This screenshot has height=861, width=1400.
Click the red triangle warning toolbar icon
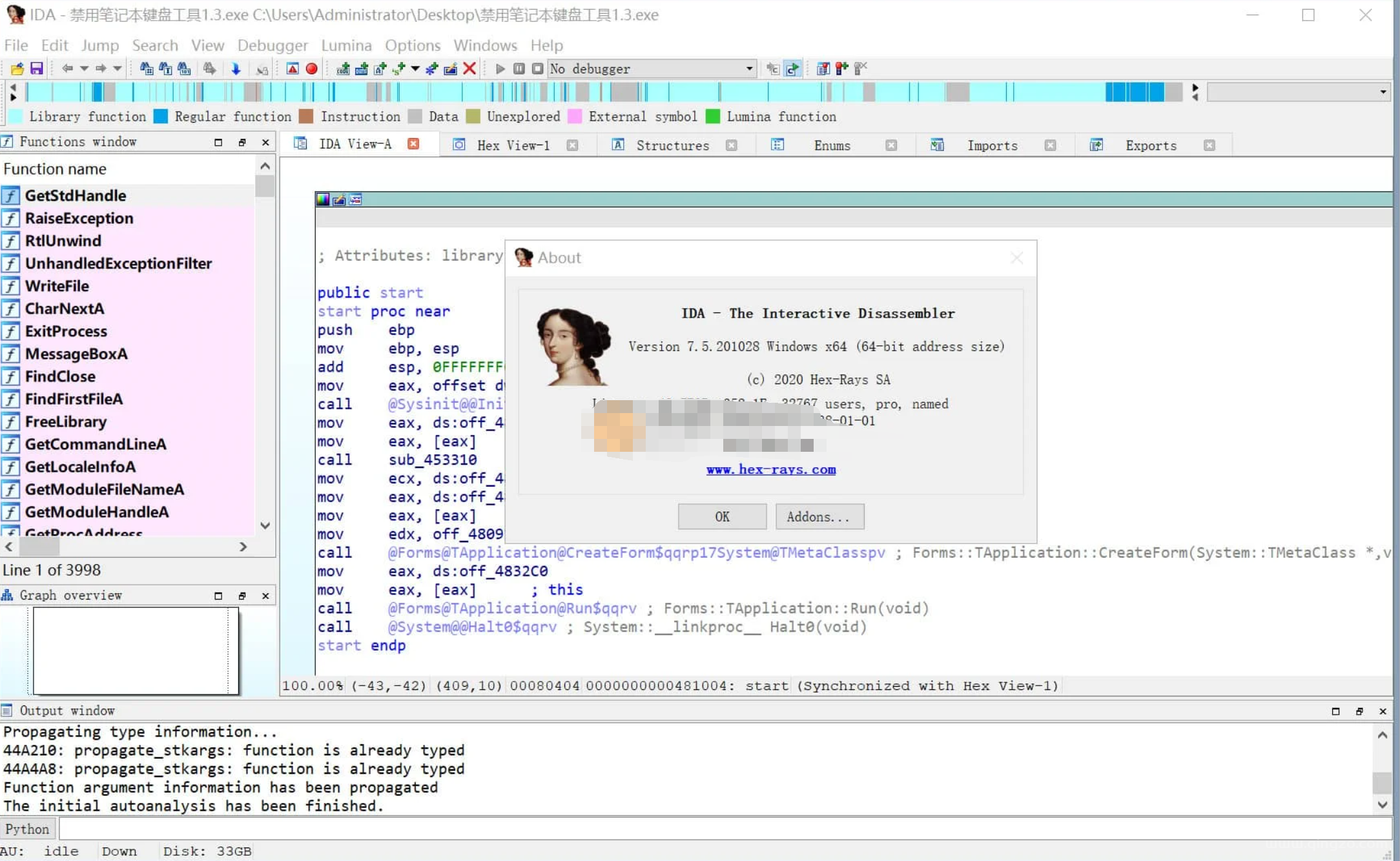[x=293, y=68]
